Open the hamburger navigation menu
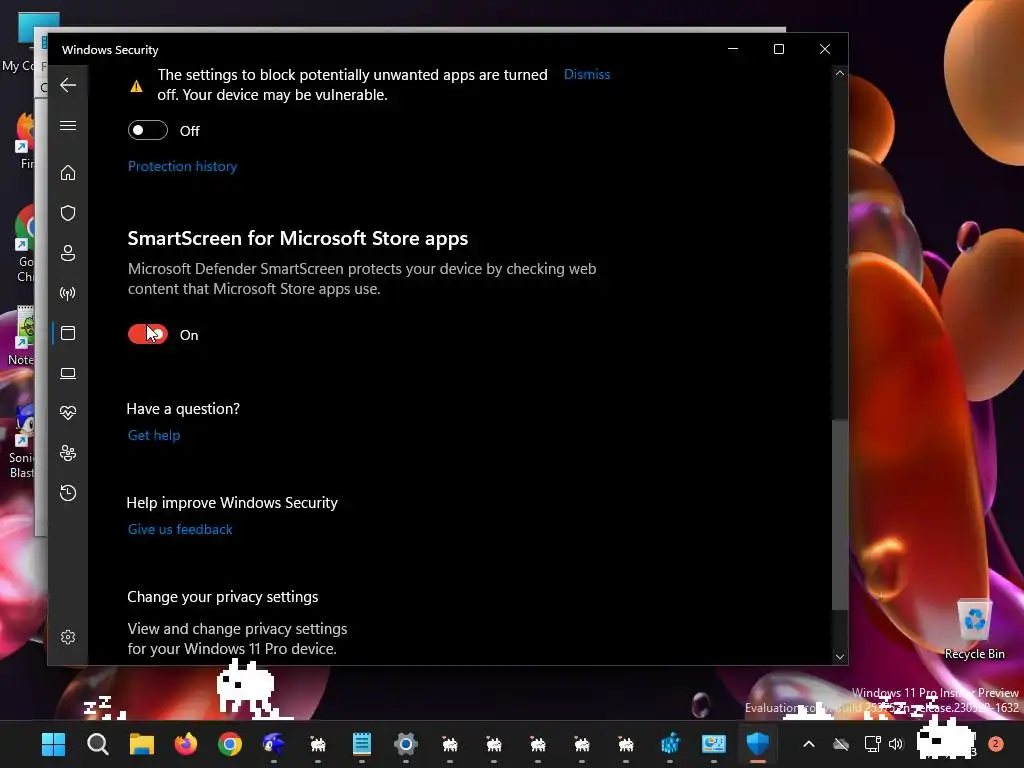Viewport: 1024px width, 768px height. (x=68, y=125)
